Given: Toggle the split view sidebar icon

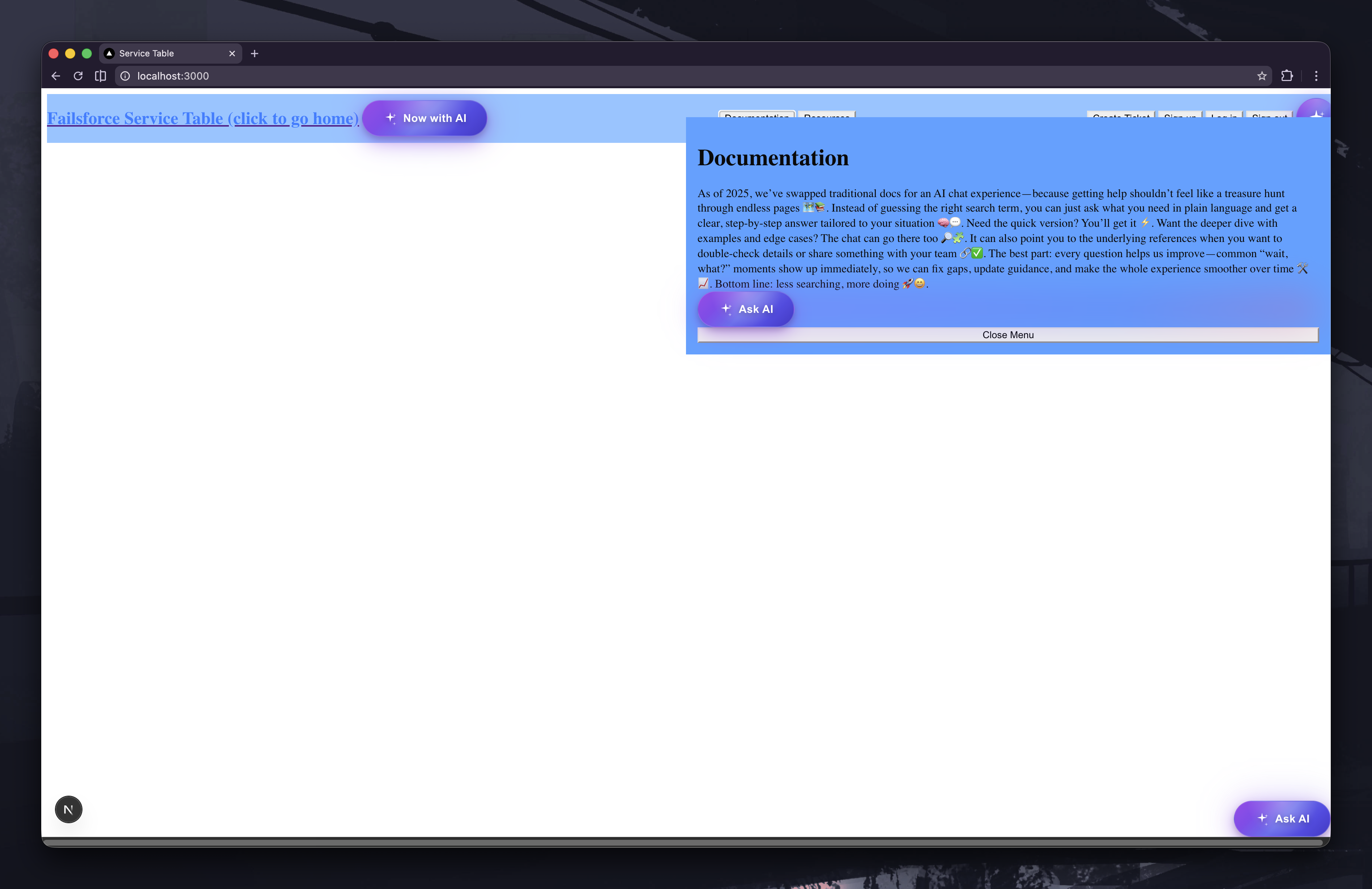Looking at the screenshot, I should 100,76.
